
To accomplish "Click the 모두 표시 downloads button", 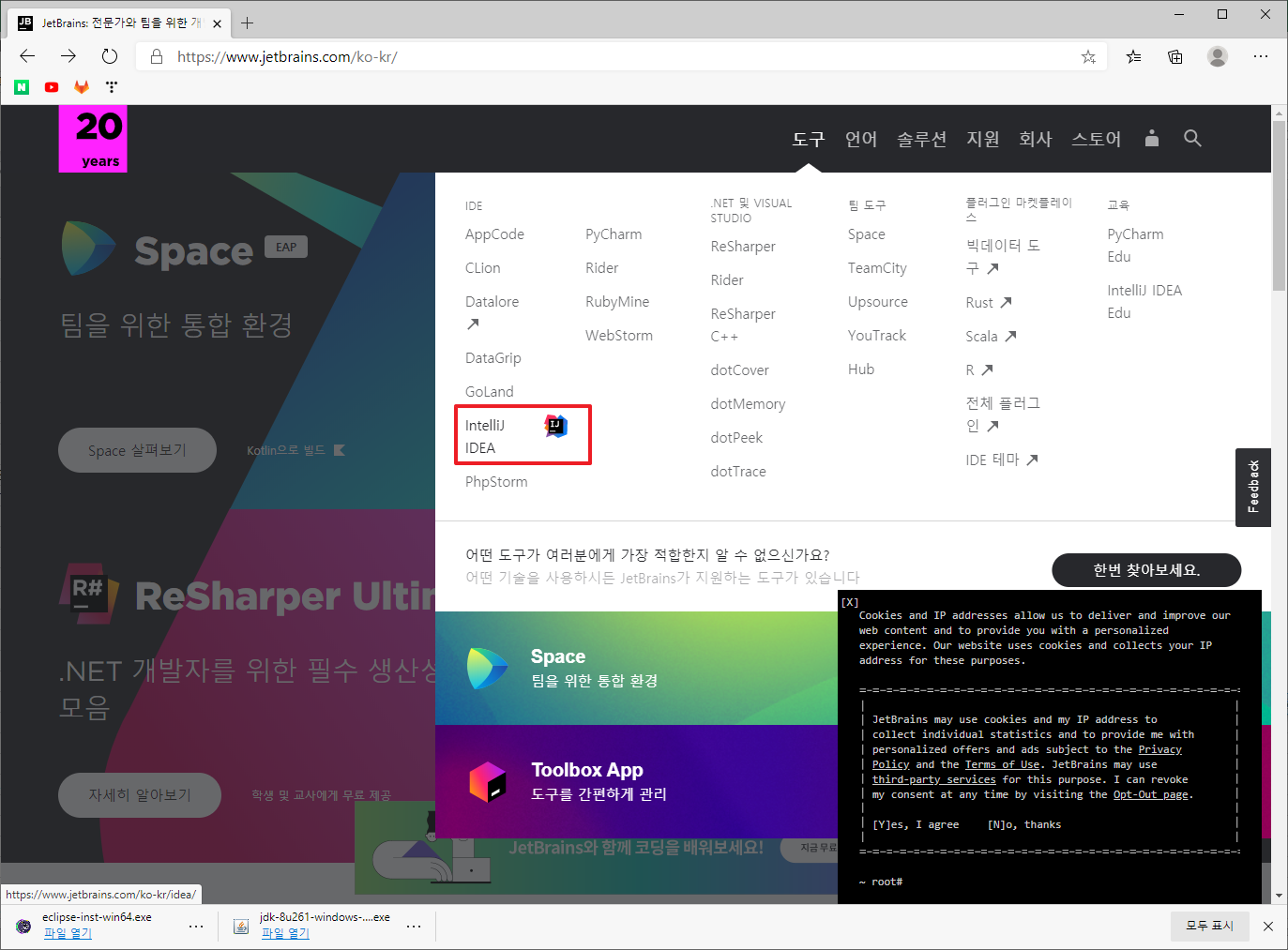I will (1209, 926).
